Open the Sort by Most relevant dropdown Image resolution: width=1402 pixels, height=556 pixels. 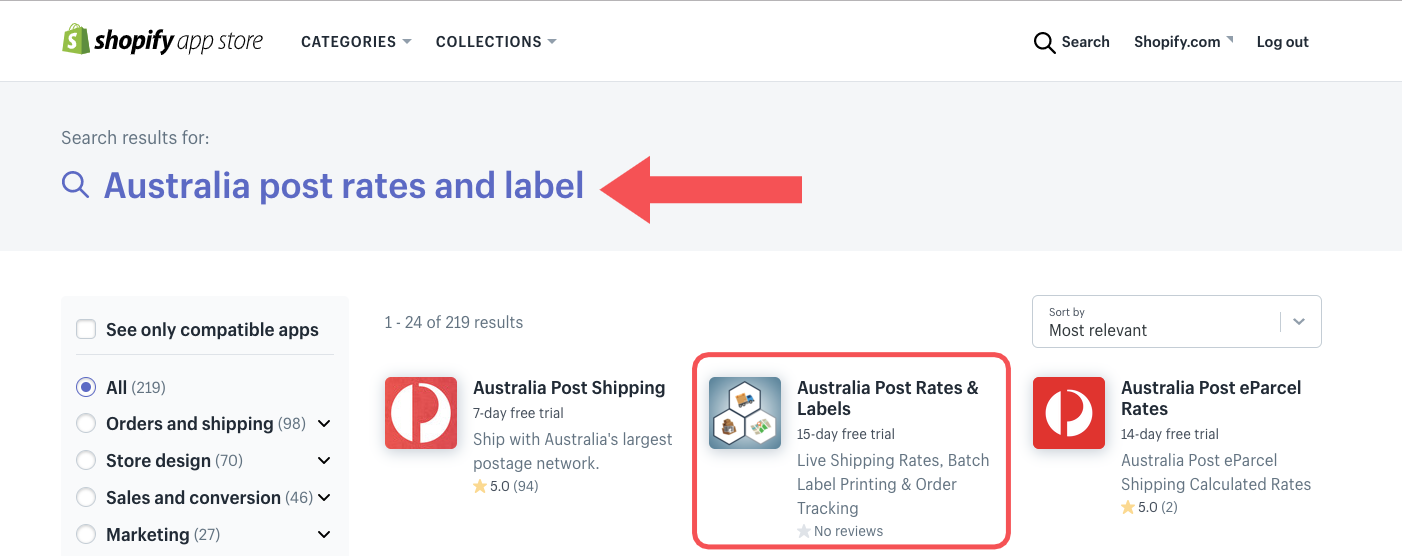(1176, 322)
